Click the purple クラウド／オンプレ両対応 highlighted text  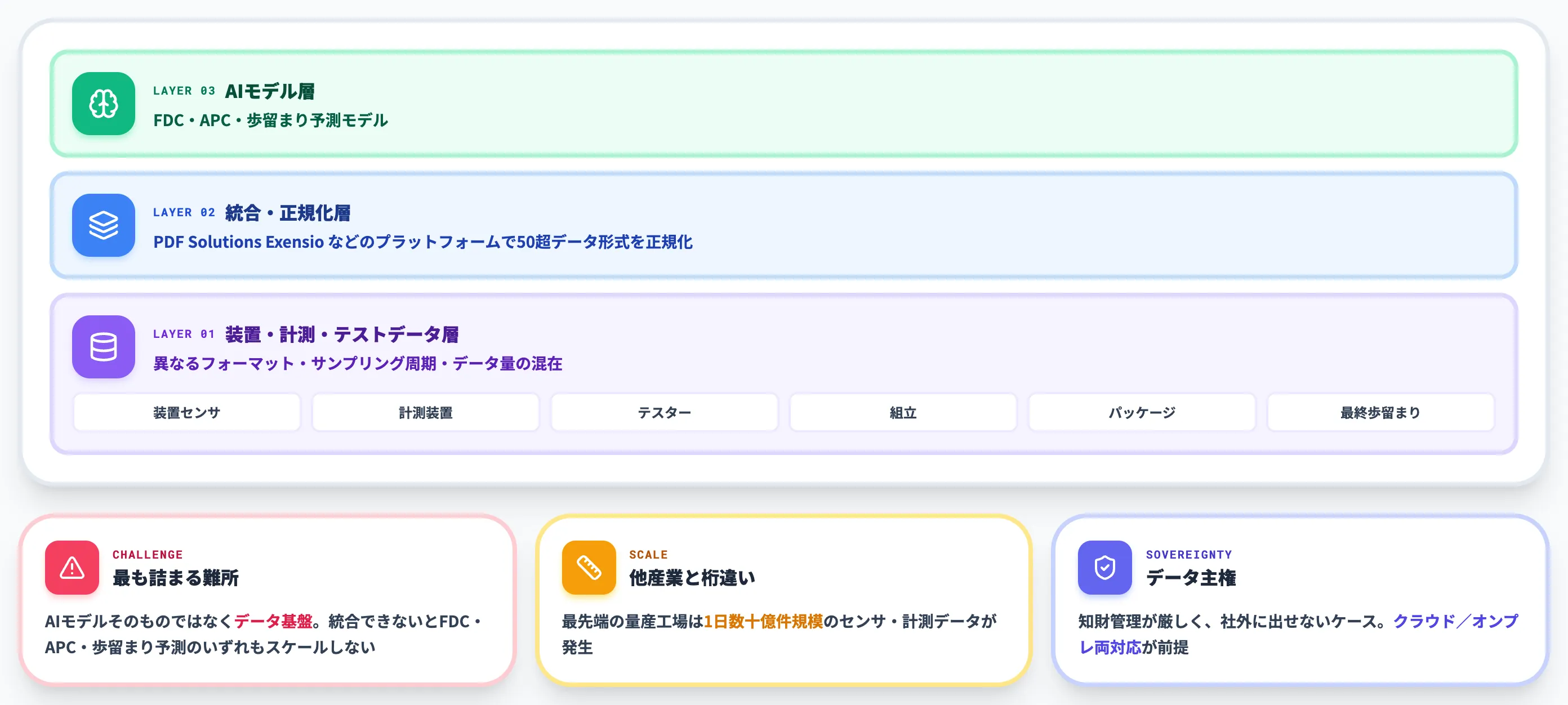(1298, 634)
